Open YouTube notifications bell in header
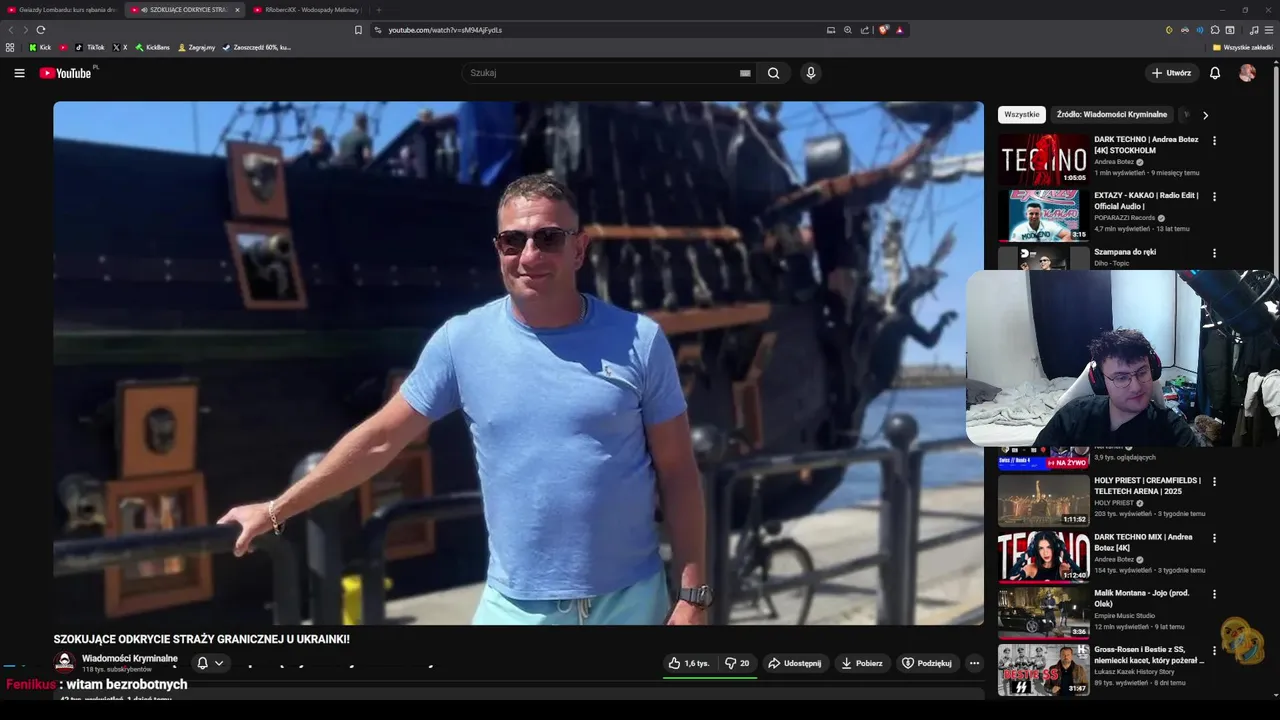The height and width of the screenshot is (720, 1280). [x=1215, y=73]
